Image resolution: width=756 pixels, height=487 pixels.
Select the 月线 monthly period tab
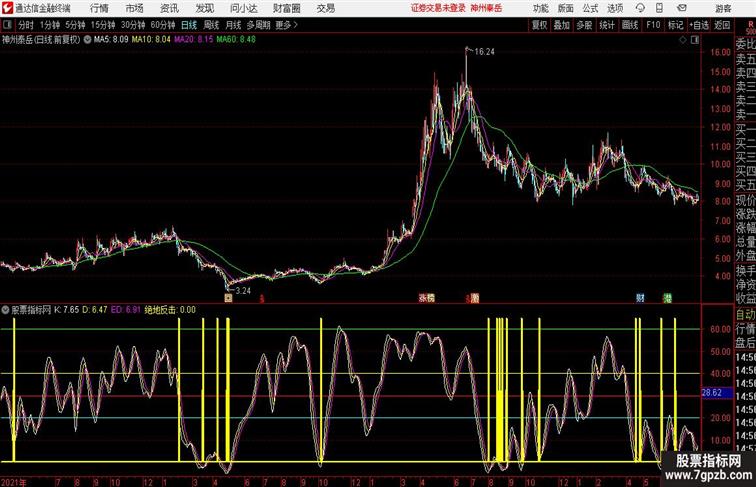click(x=233, y=25)
